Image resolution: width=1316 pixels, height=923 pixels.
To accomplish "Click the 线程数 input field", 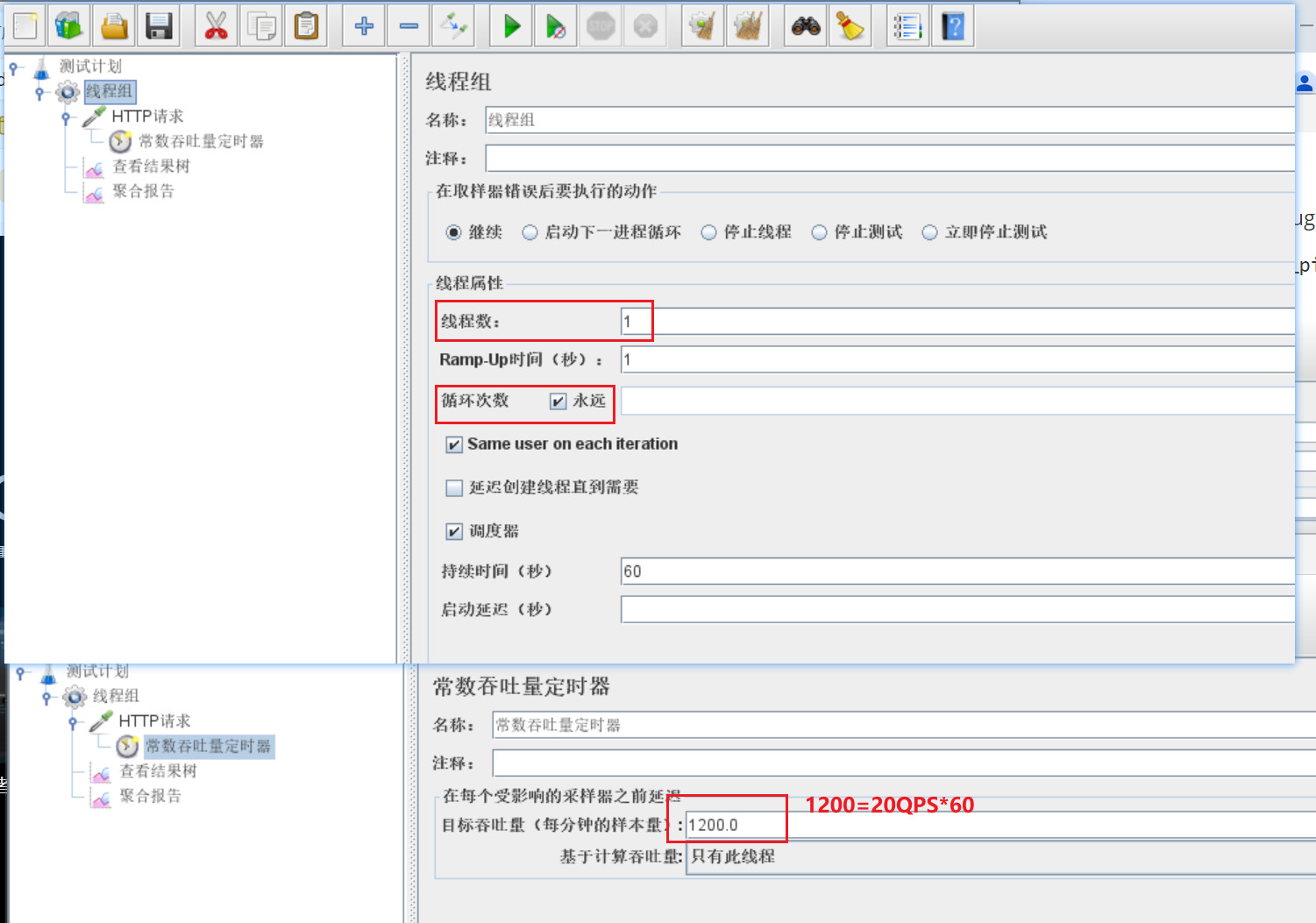I will (957, 322).
